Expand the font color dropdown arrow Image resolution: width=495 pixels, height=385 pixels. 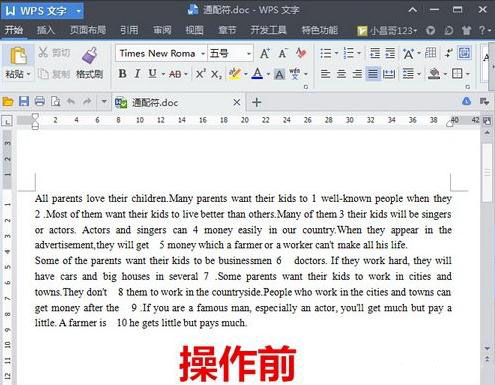pos(268,74)
